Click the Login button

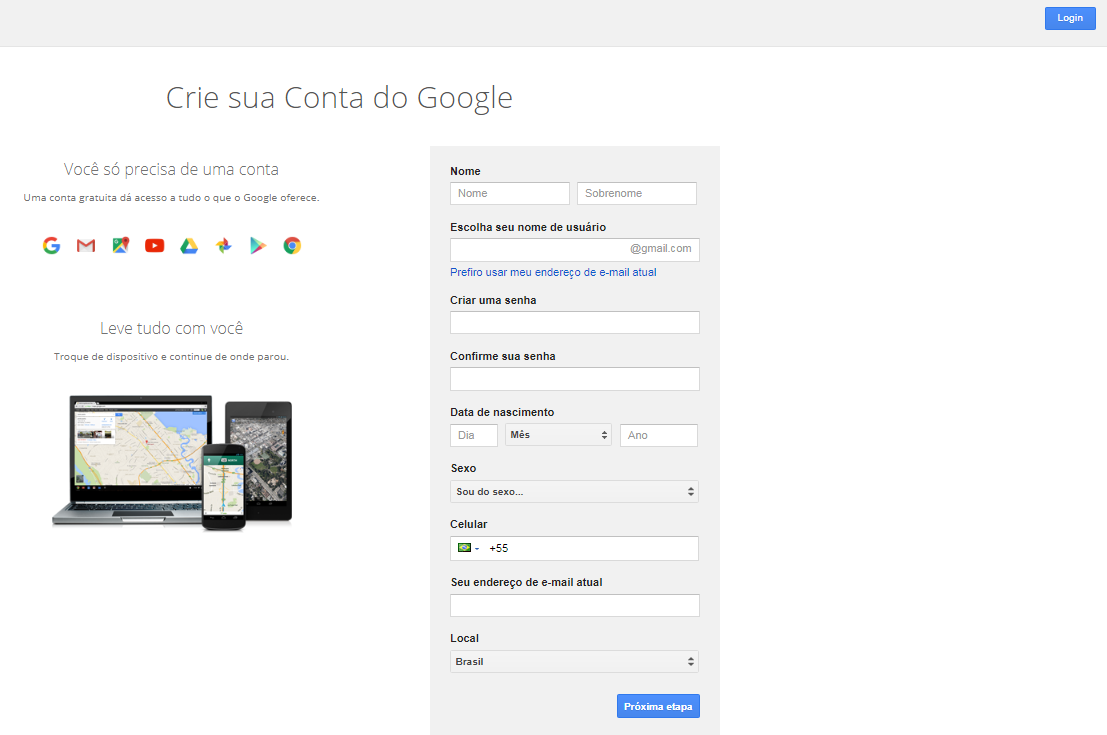(x=1070, y=18)
